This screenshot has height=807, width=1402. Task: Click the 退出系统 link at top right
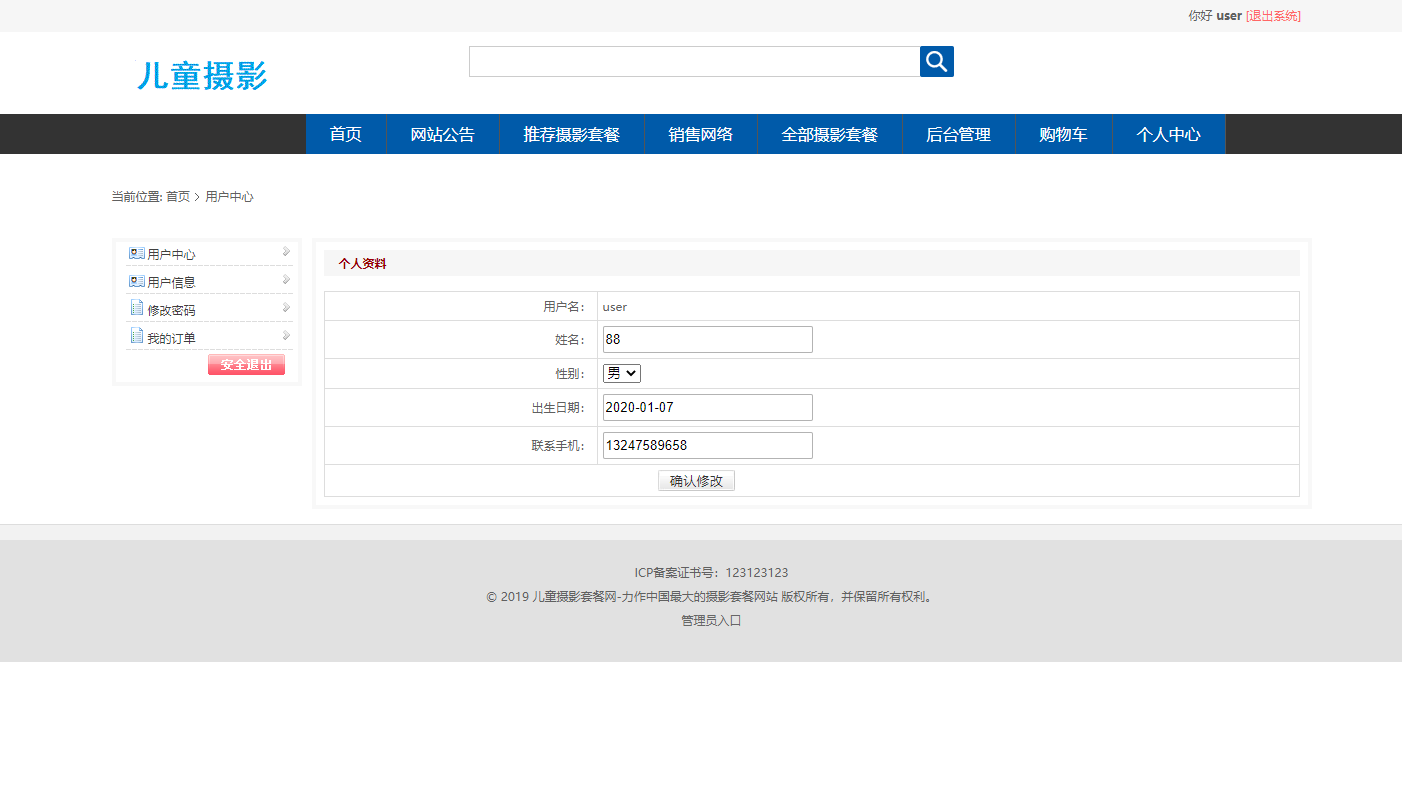pyautogui.click(x=1272, y=15)
